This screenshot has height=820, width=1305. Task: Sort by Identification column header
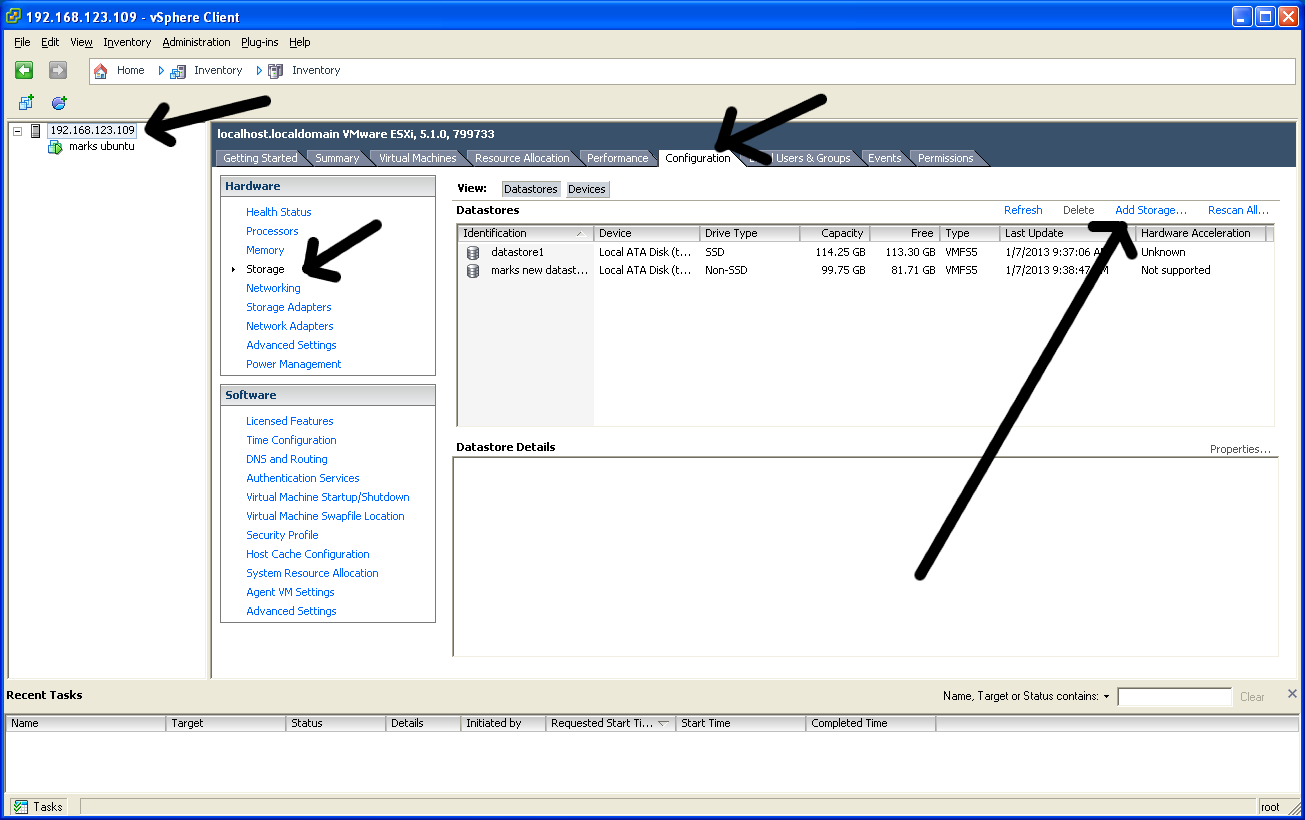[525, 234]
